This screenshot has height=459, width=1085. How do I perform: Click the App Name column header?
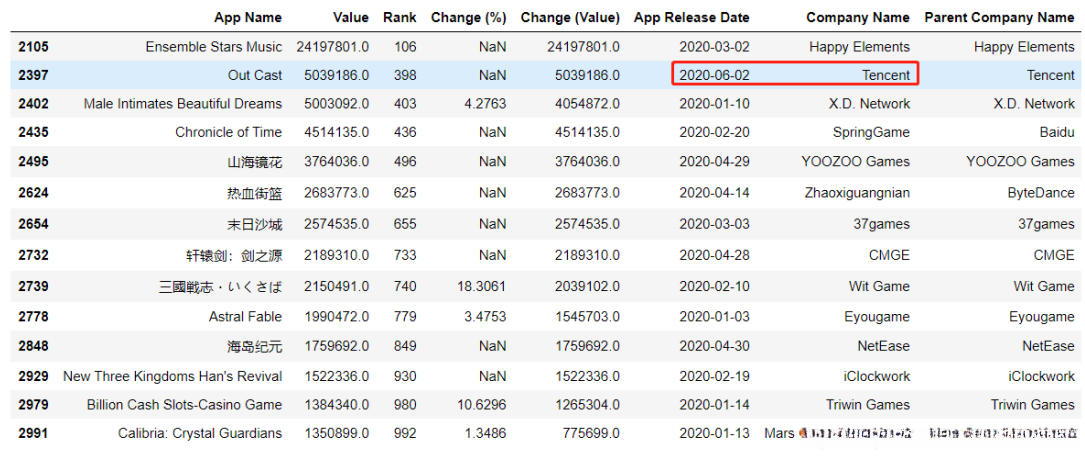(248, 18)
